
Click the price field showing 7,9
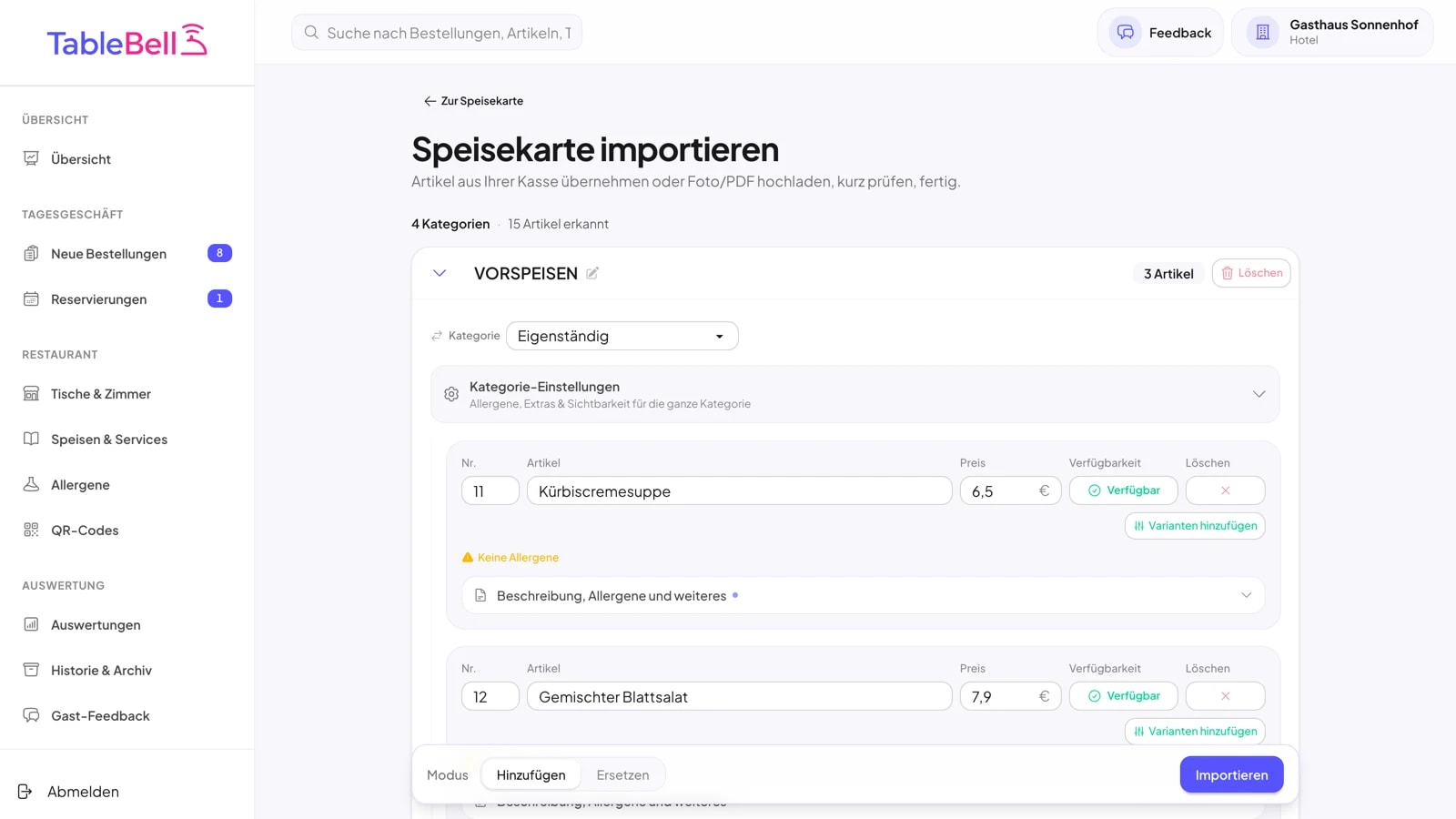[1011, 696]
